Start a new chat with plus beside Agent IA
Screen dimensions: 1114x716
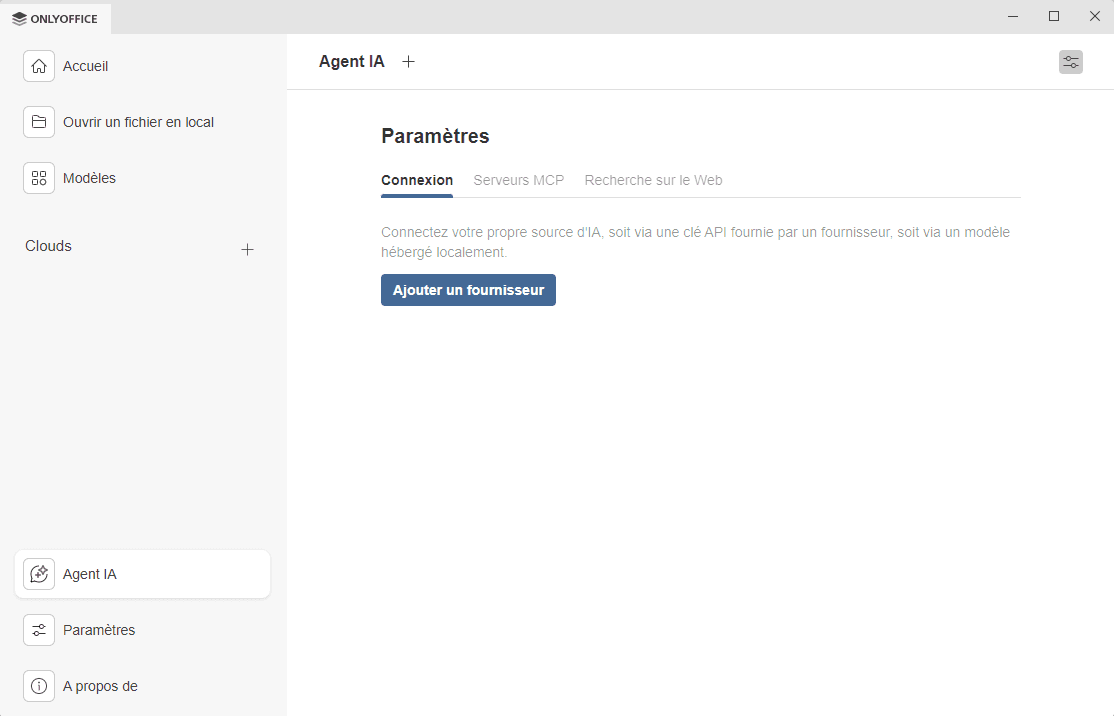click(x=408, y=62)
